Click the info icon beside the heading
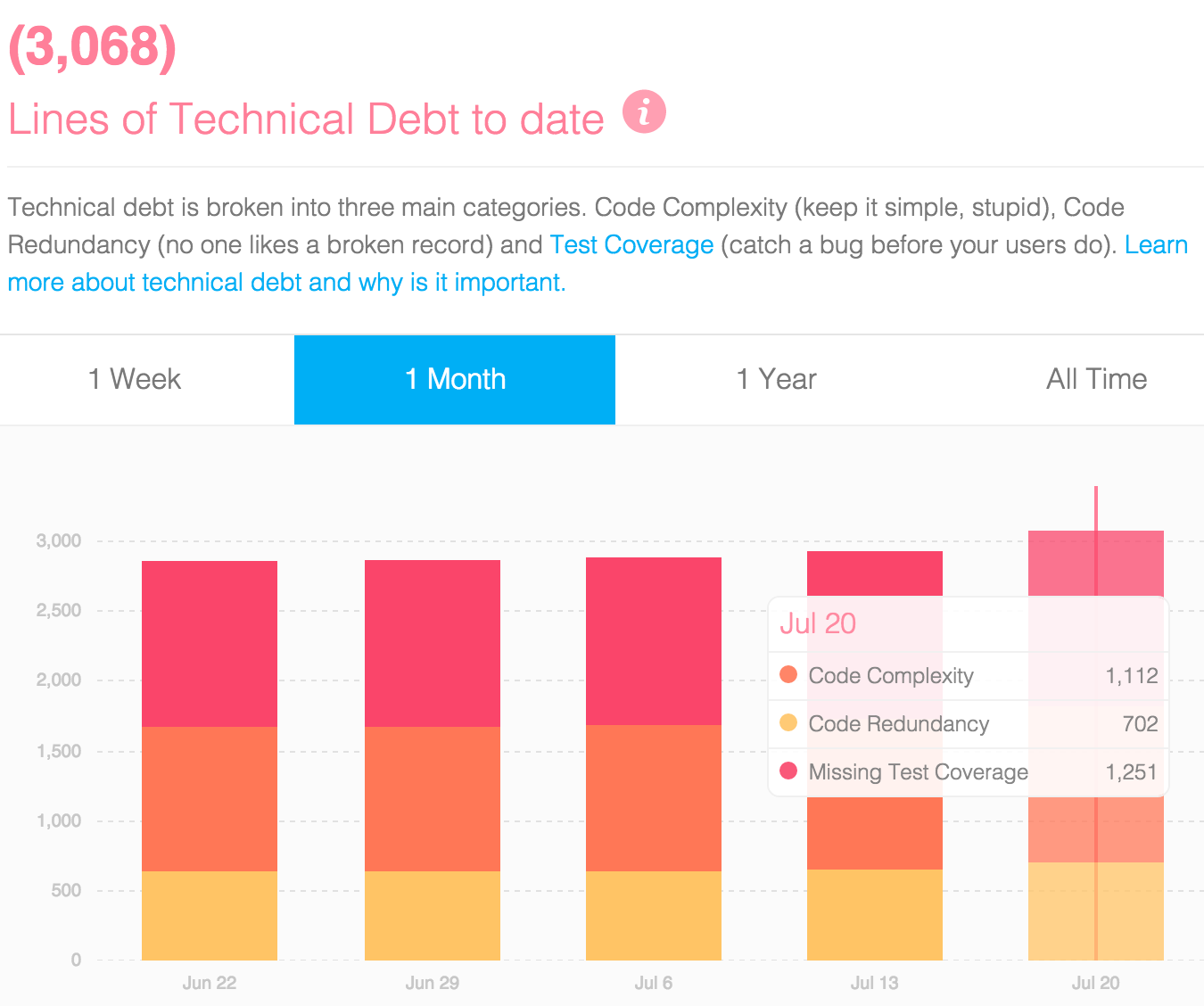This screenshot has height=1006, width=1204. 644,111
